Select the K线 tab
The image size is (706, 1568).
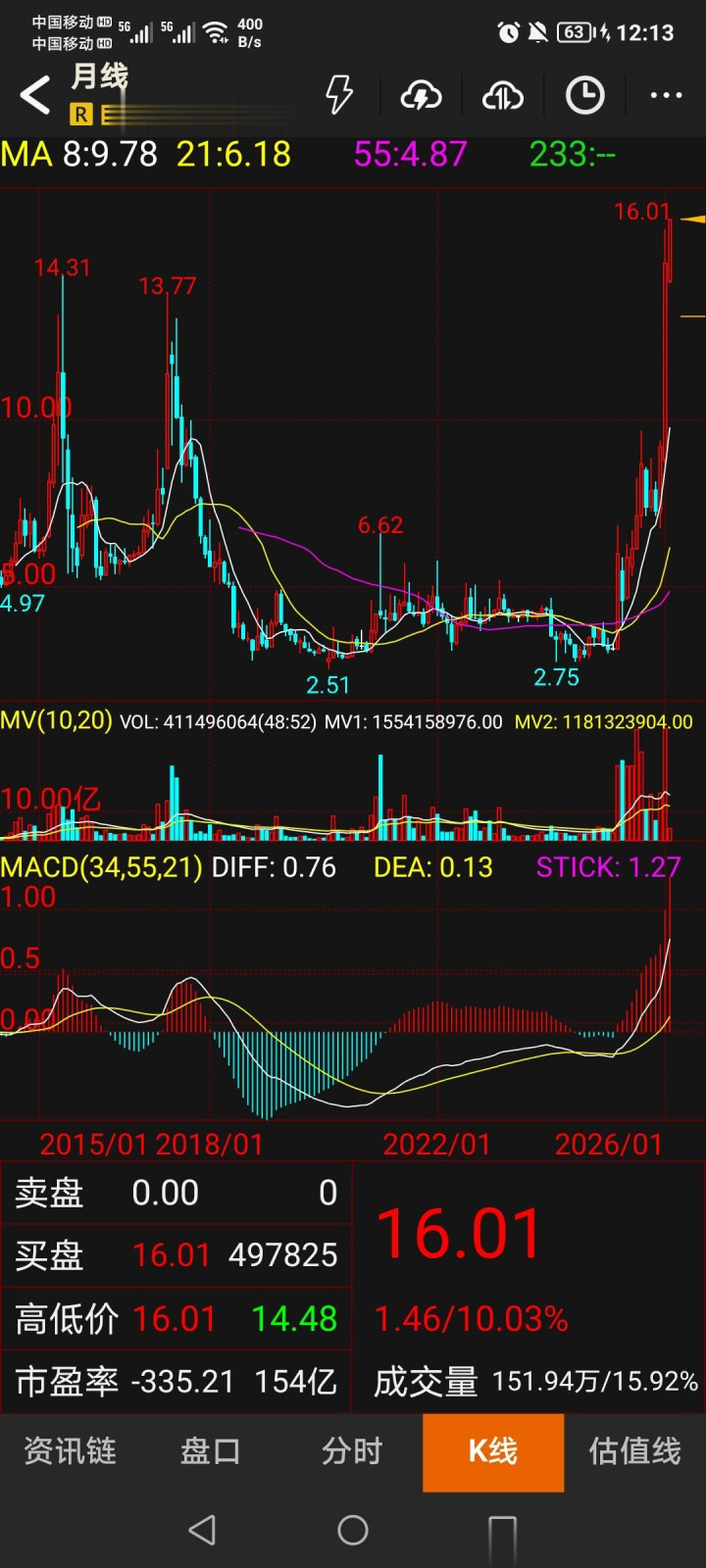(x=493, y=1452)
